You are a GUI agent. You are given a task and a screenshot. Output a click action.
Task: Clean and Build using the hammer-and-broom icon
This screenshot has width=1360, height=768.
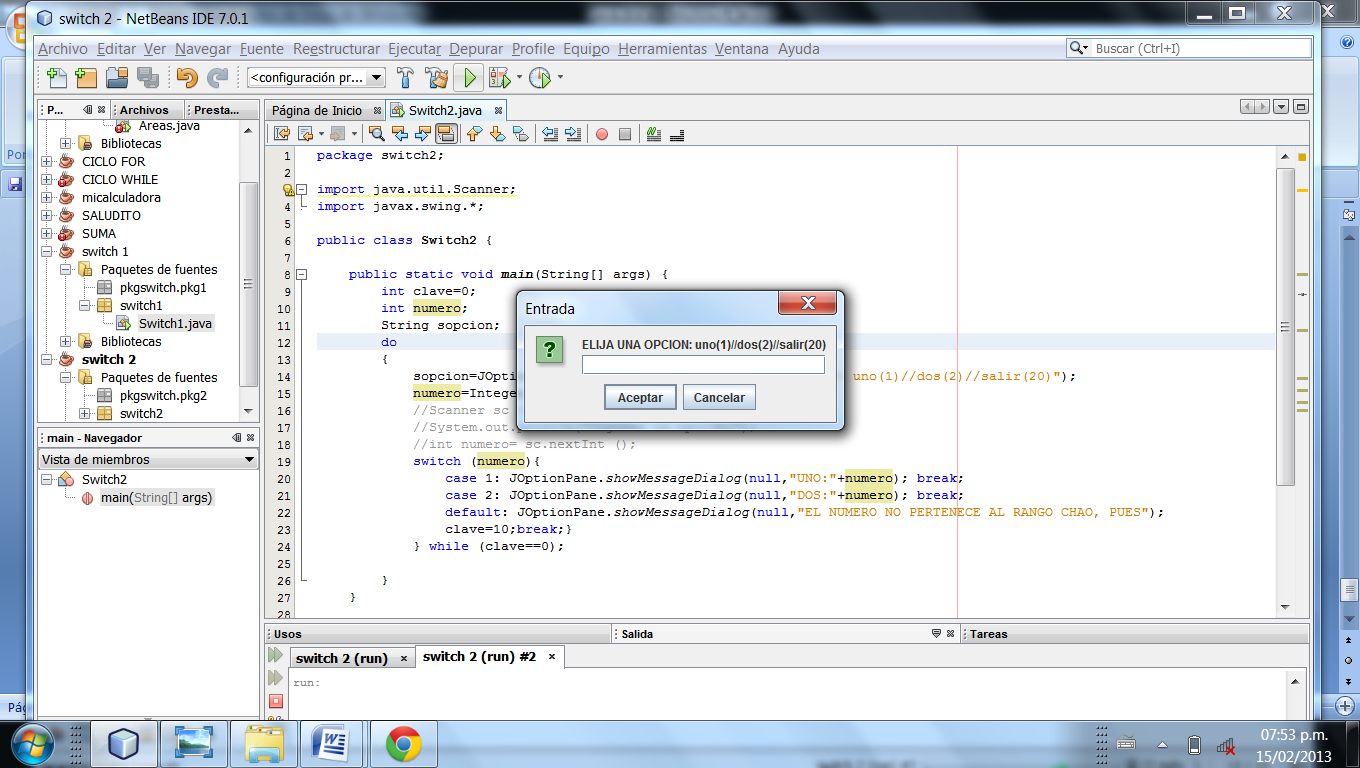[435, 76]
